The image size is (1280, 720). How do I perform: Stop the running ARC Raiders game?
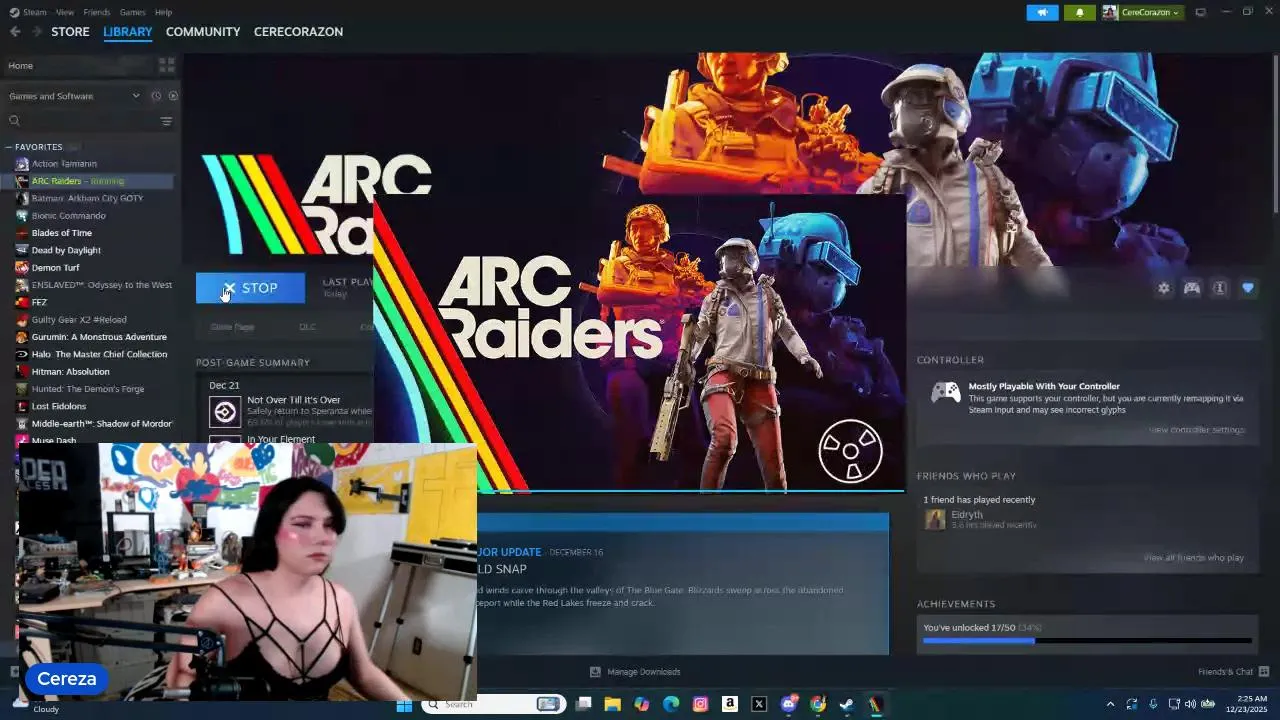pyautogui.click(x=250, y=288)
